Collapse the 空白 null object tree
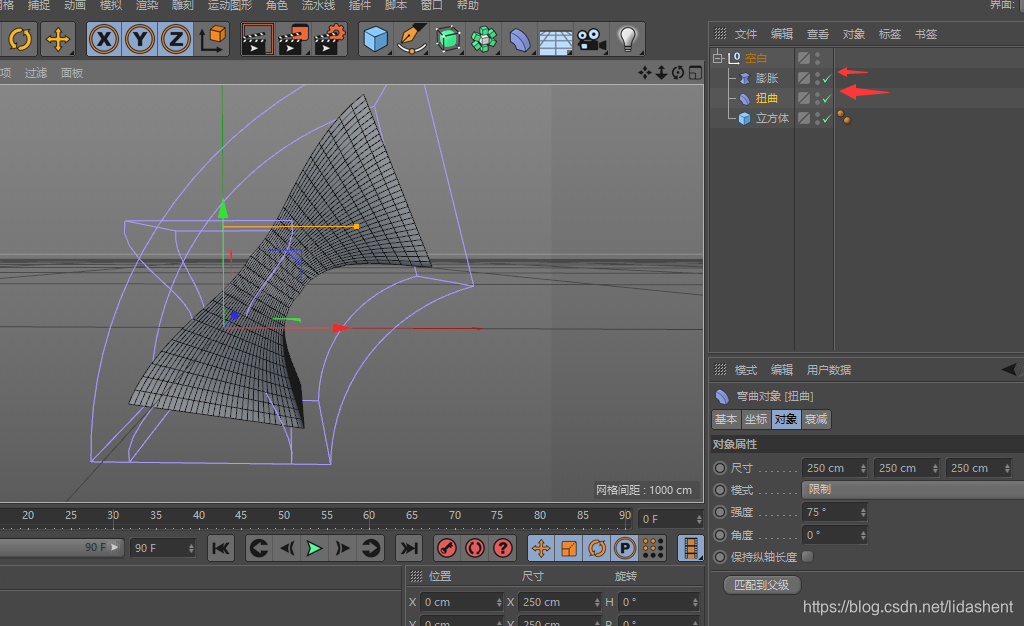 pos(717,58)
